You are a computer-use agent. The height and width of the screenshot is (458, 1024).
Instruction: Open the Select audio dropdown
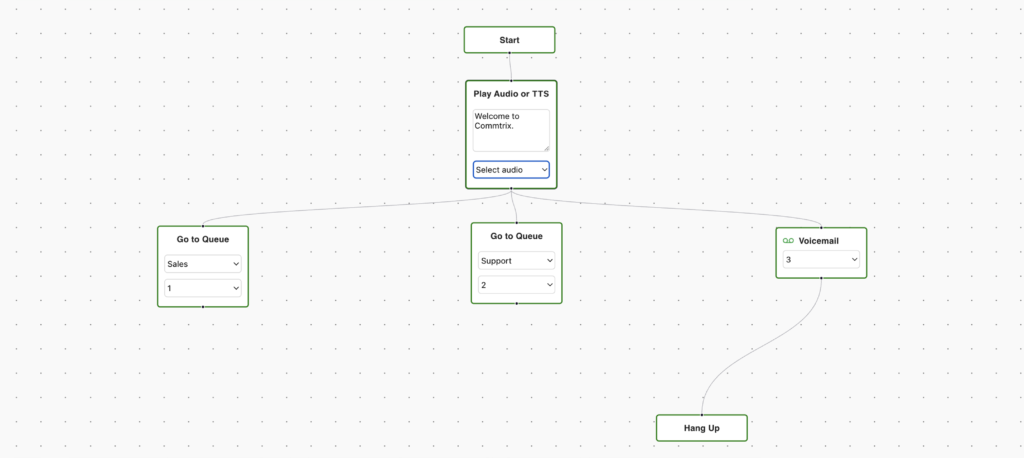(511, 170)
